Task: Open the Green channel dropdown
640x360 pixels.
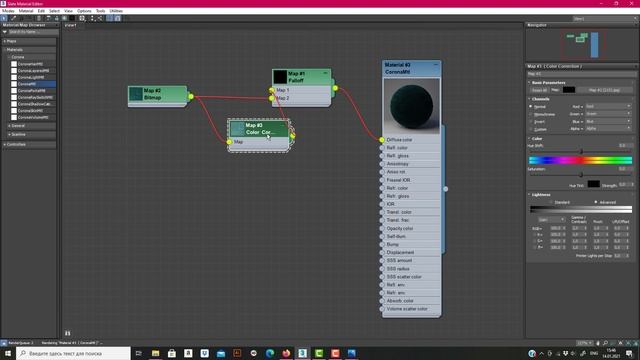Action: [x=608, y=114]
